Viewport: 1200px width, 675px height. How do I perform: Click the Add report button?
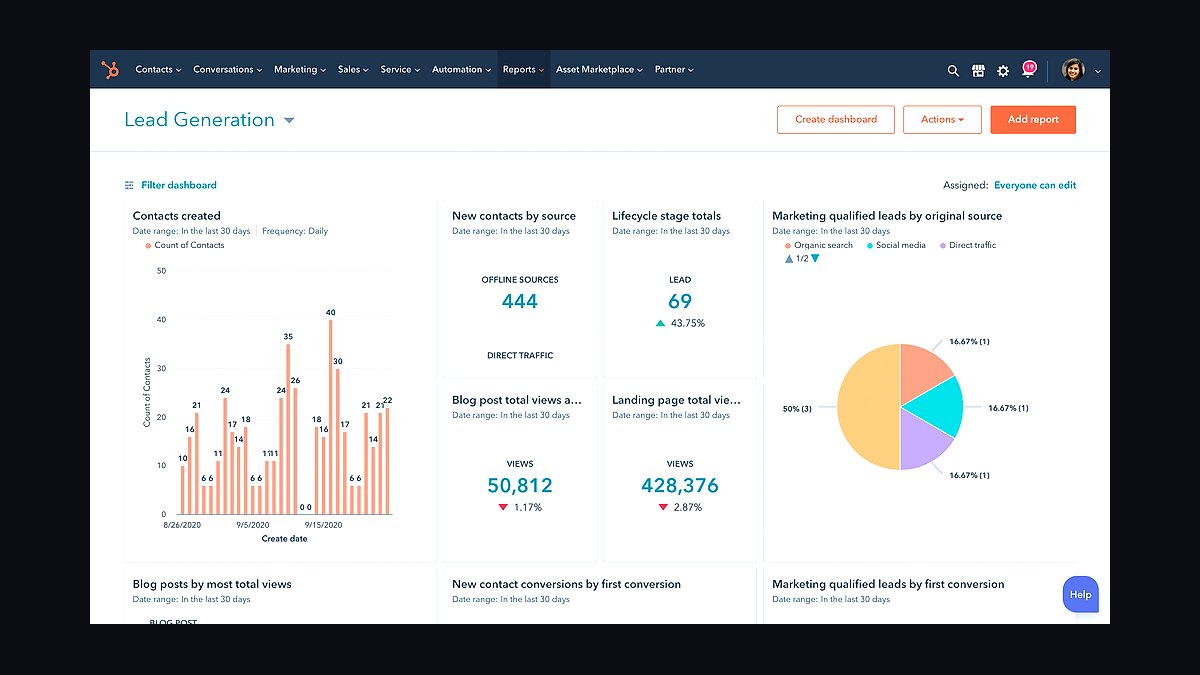pyautogui.click(x=1033, y=120)
